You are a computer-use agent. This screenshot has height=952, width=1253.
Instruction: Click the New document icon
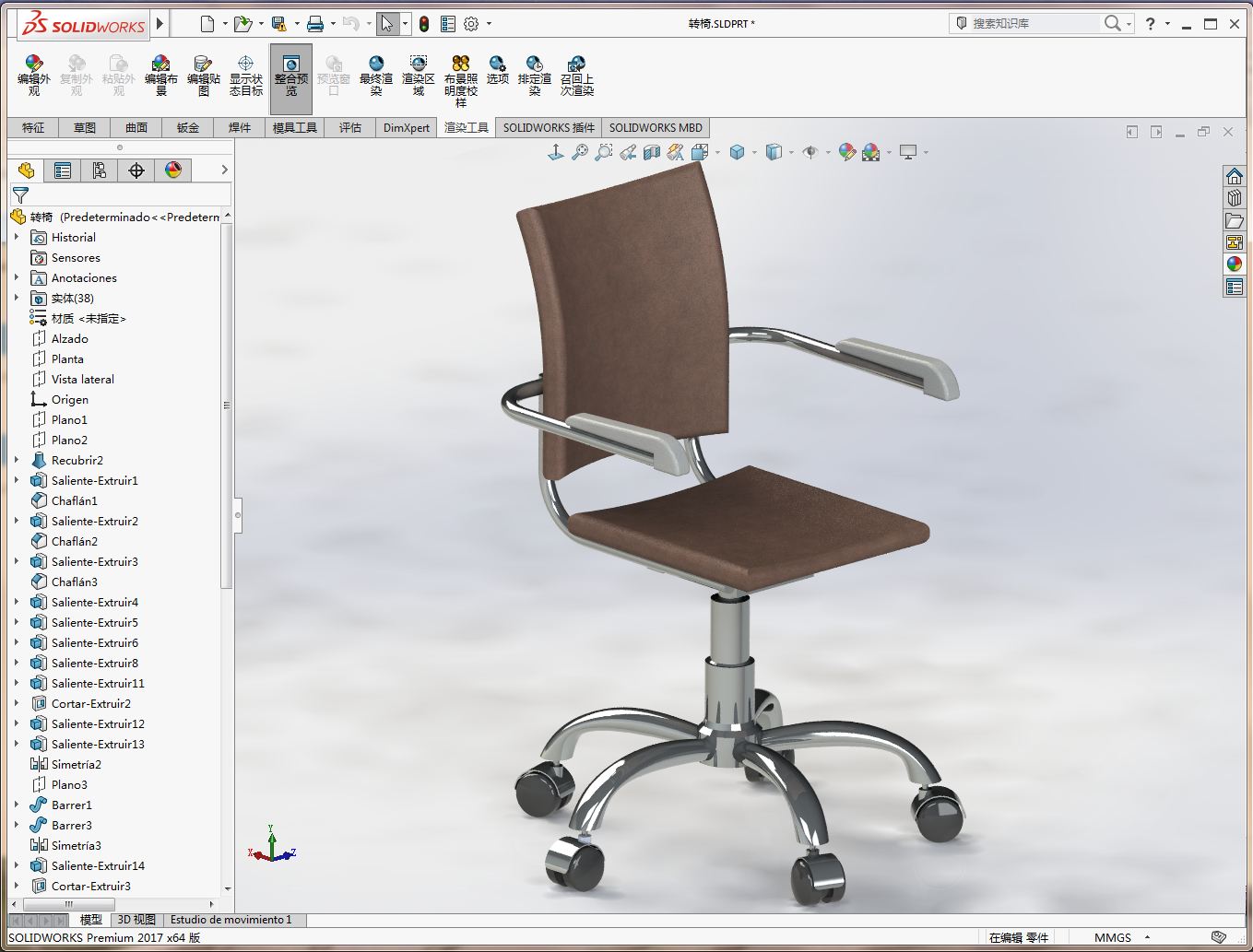(x=207, y=24)
